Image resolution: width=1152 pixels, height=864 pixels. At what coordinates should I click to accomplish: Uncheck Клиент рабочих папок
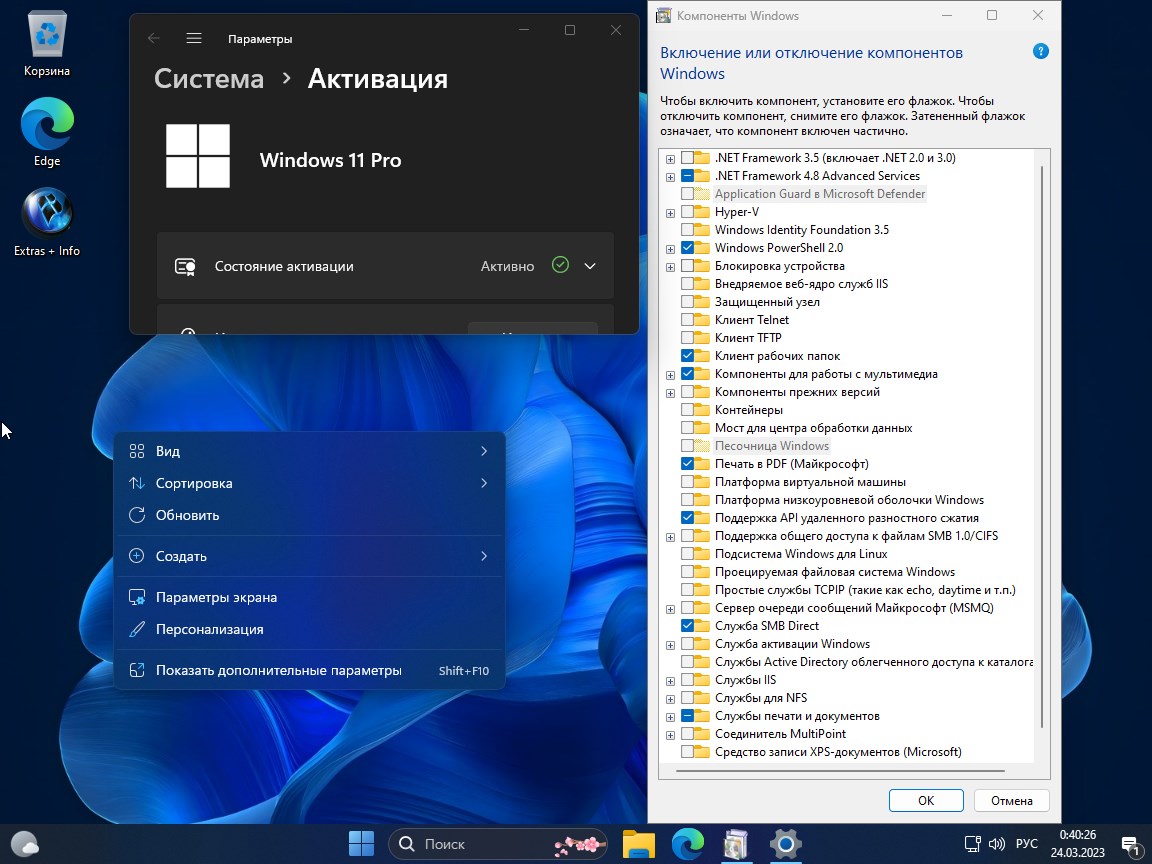(x=687, y=356)
